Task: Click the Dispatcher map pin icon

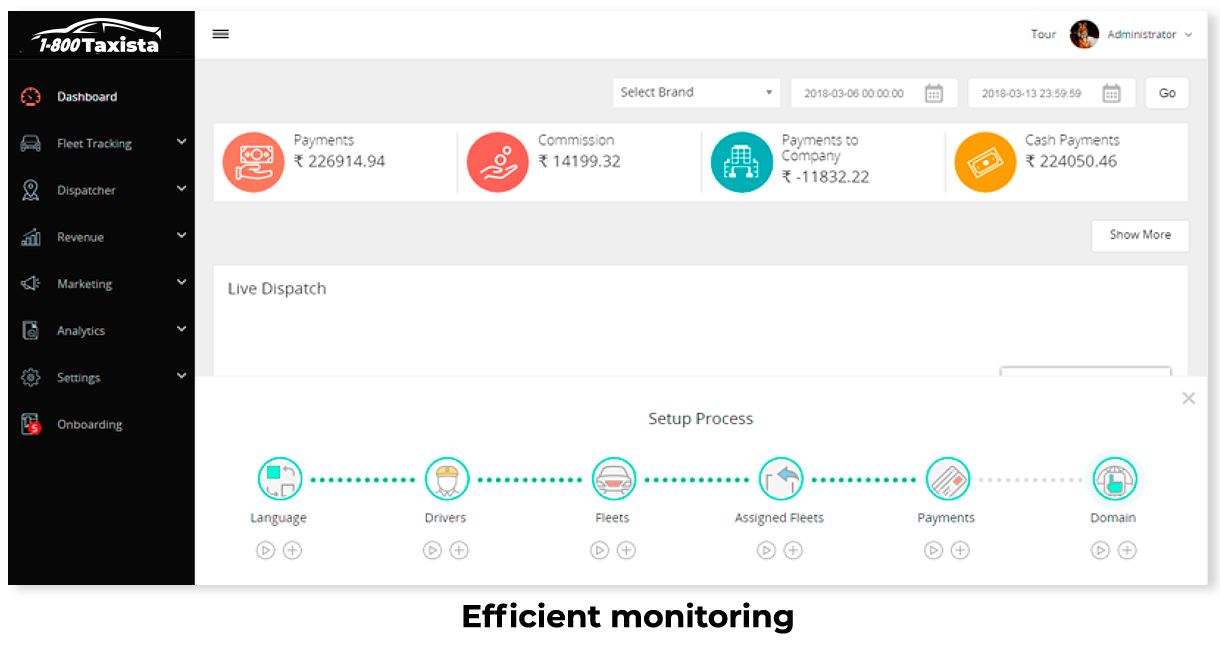Action: pos(31,190)
